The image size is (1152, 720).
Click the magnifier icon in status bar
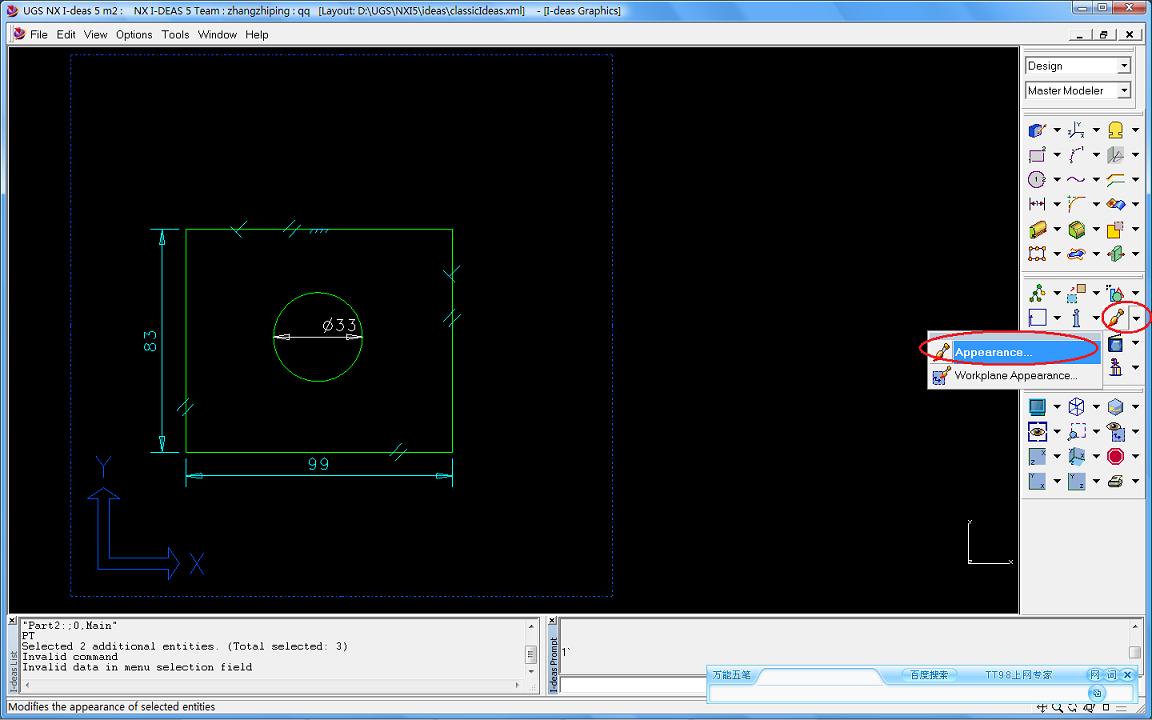point(1057,708)
